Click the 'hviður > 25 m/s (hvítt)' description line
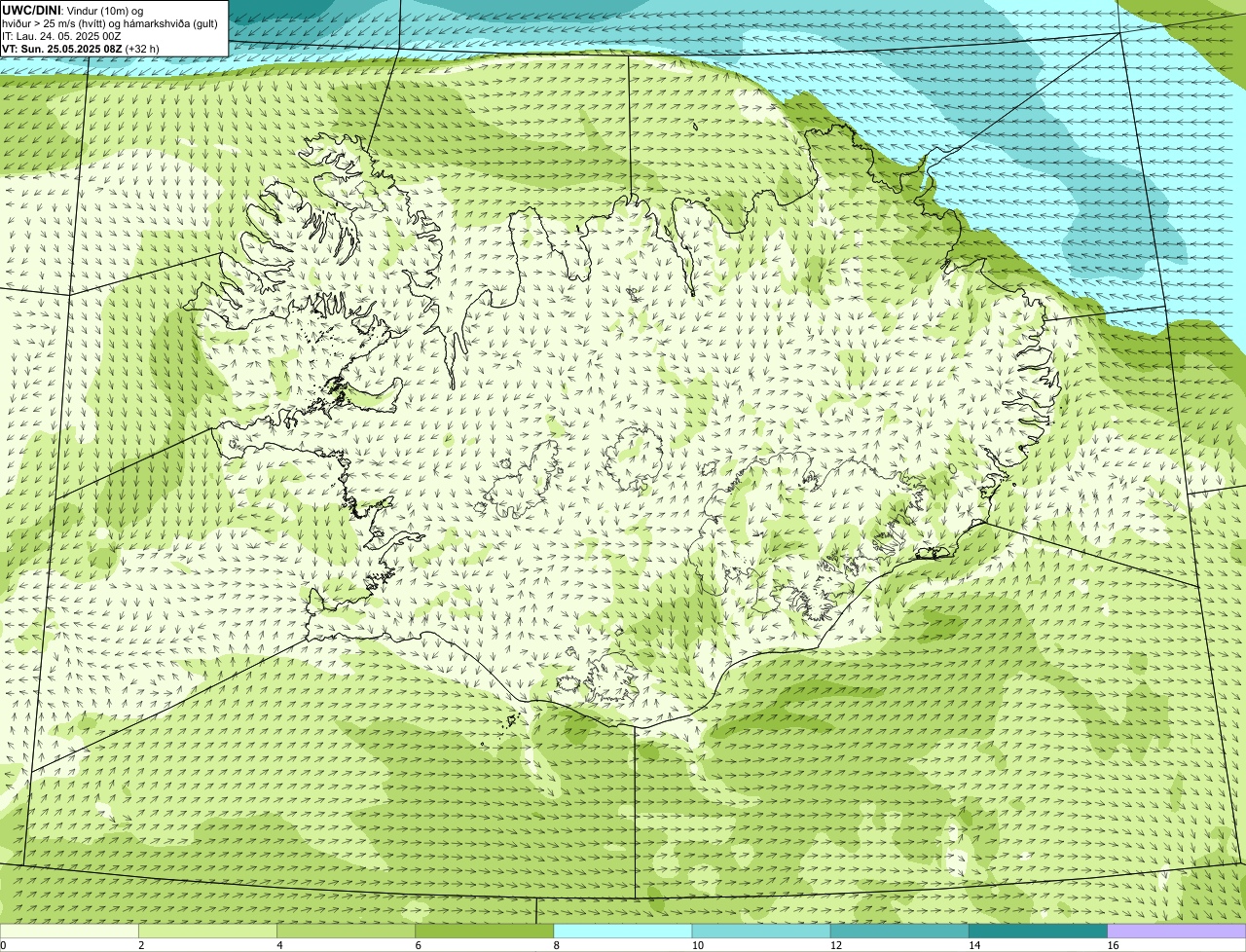 pos(110,23)
